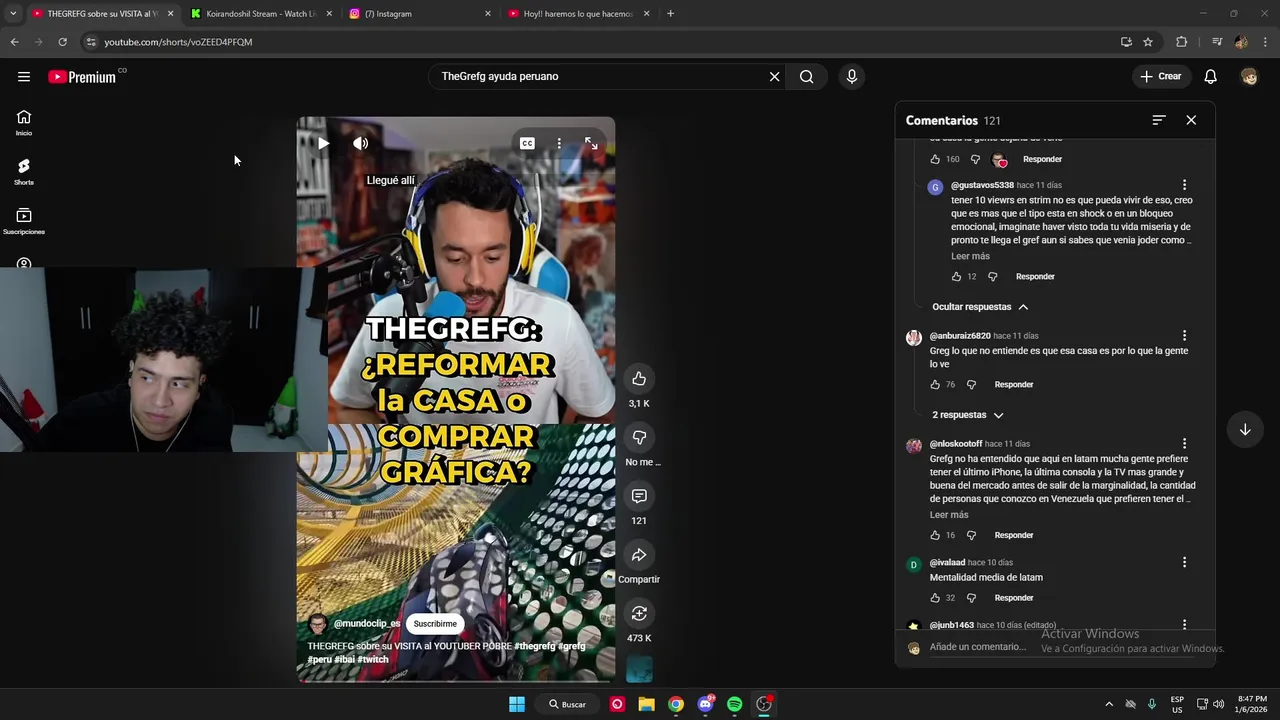The image size is (1280, 720).
Task: Expand @nloskootoff comment with Leer más
Action: 949,515
